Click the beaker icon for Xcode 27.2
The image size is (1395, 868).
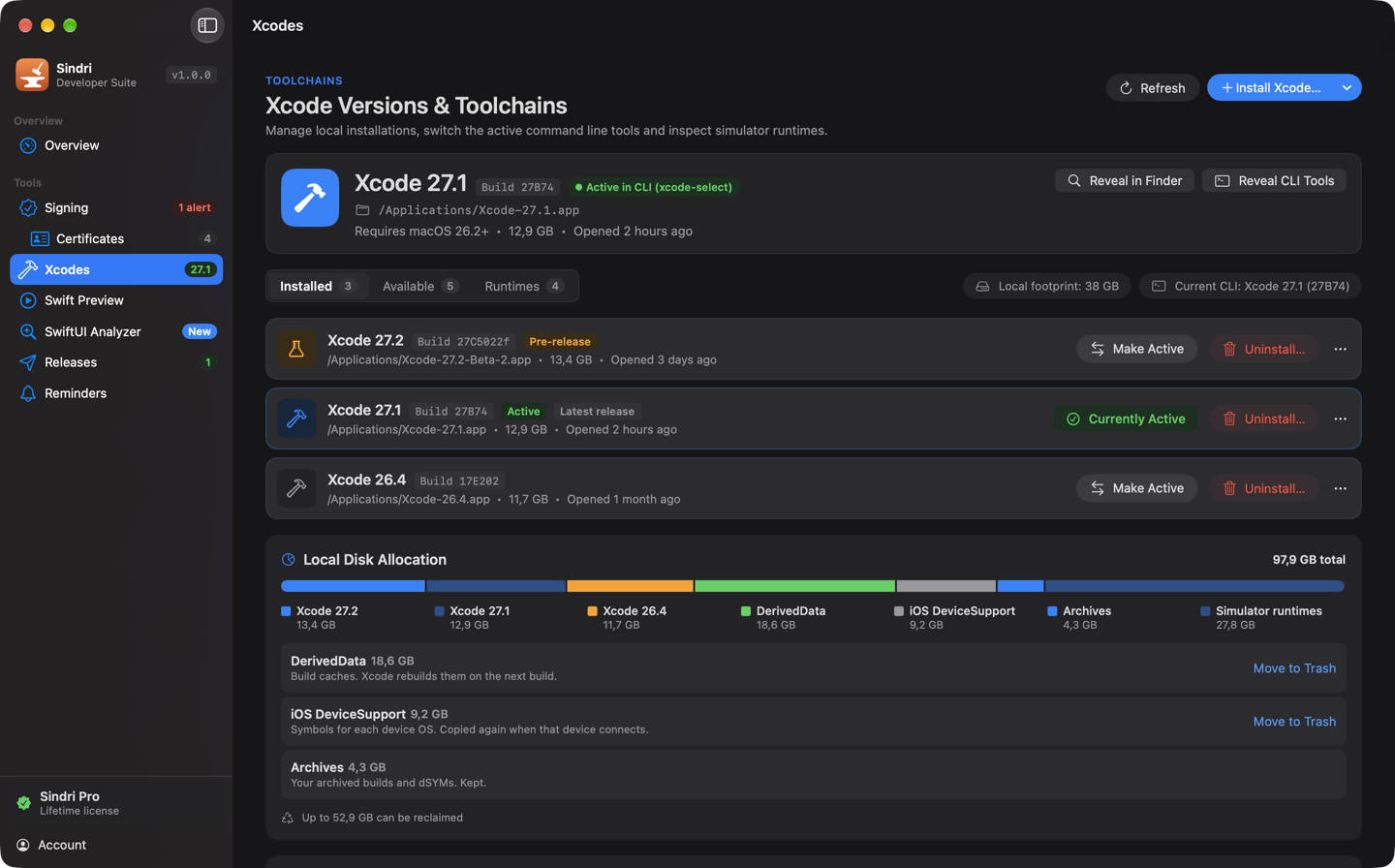point(296,349)
